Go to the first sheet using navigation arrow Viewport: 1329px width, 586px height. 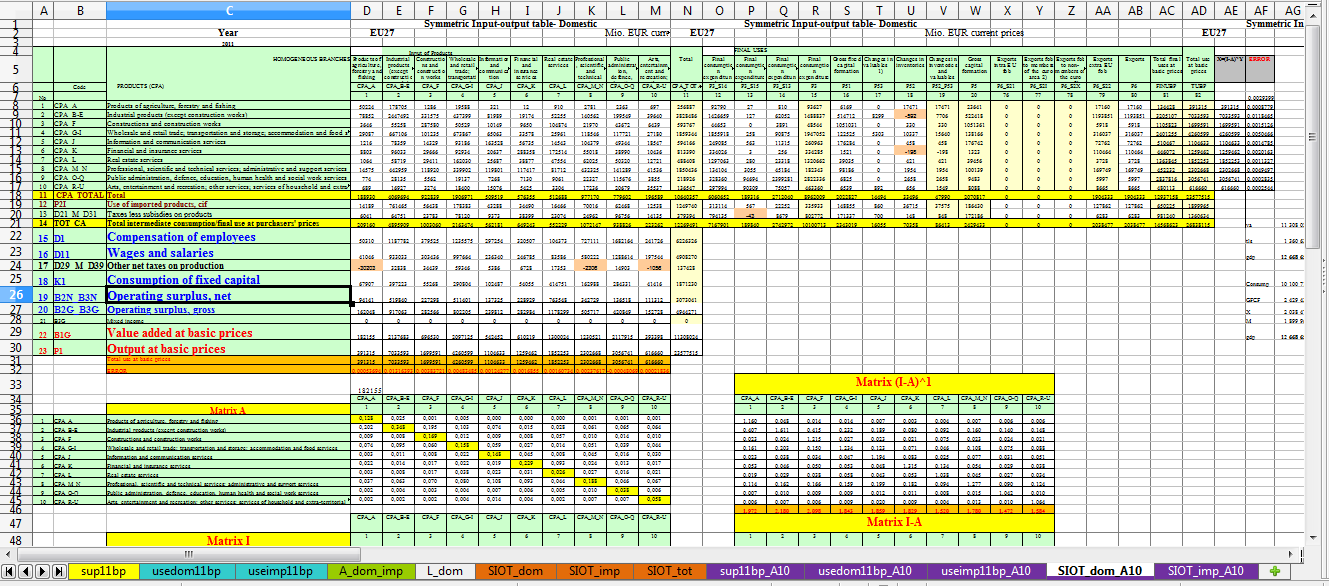(x=11, y=571)
